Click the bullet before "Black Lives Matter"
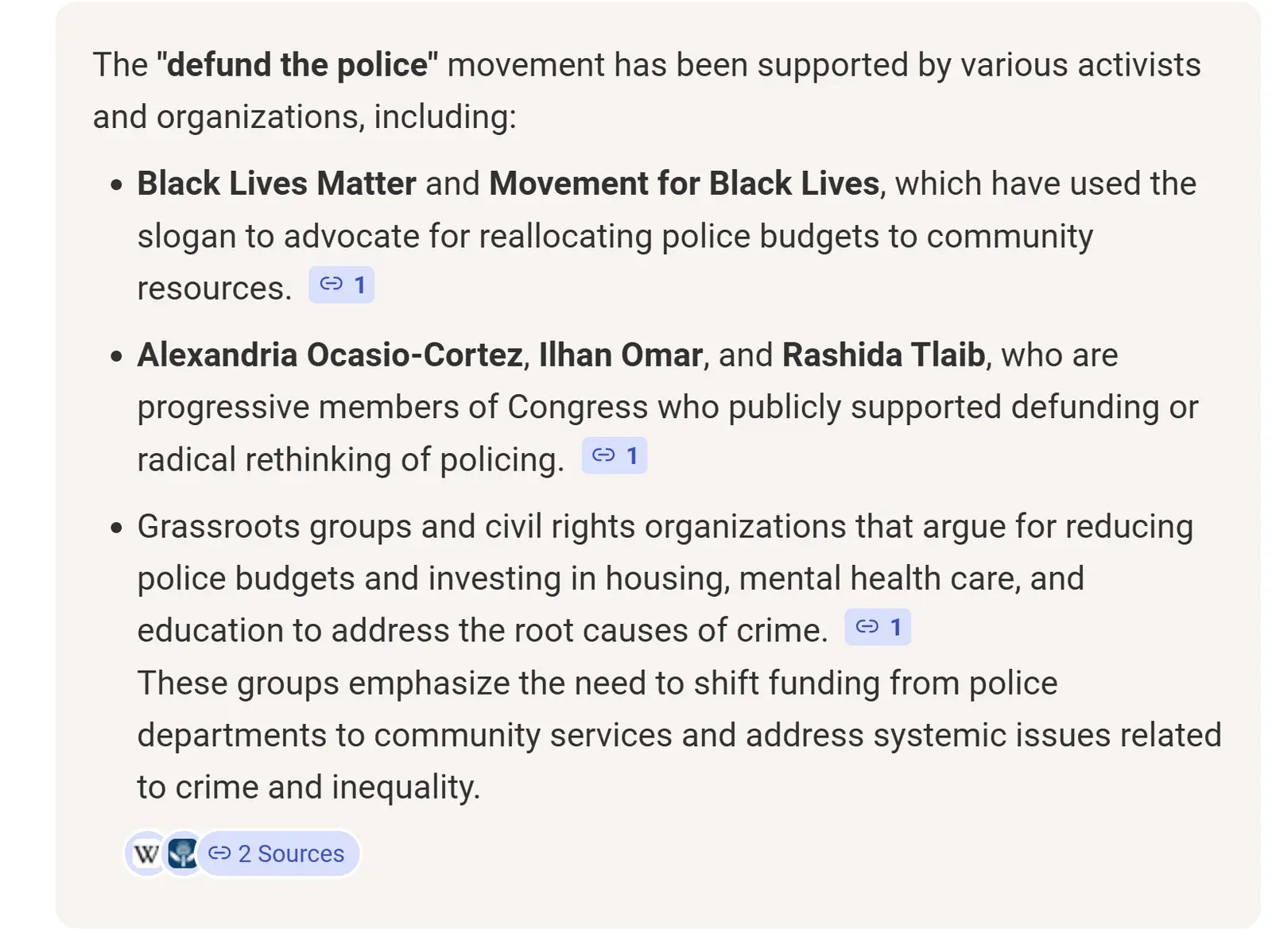The height and width of the screenshot is (952, 1272). pos(117,186)
